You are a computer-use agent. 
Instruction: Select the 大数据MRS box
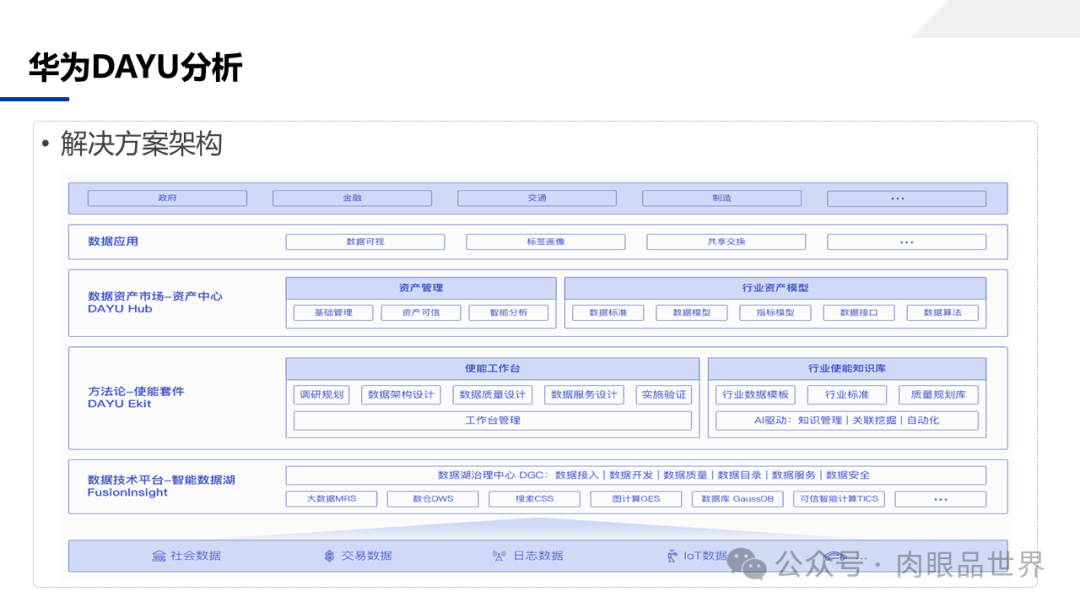331,499
